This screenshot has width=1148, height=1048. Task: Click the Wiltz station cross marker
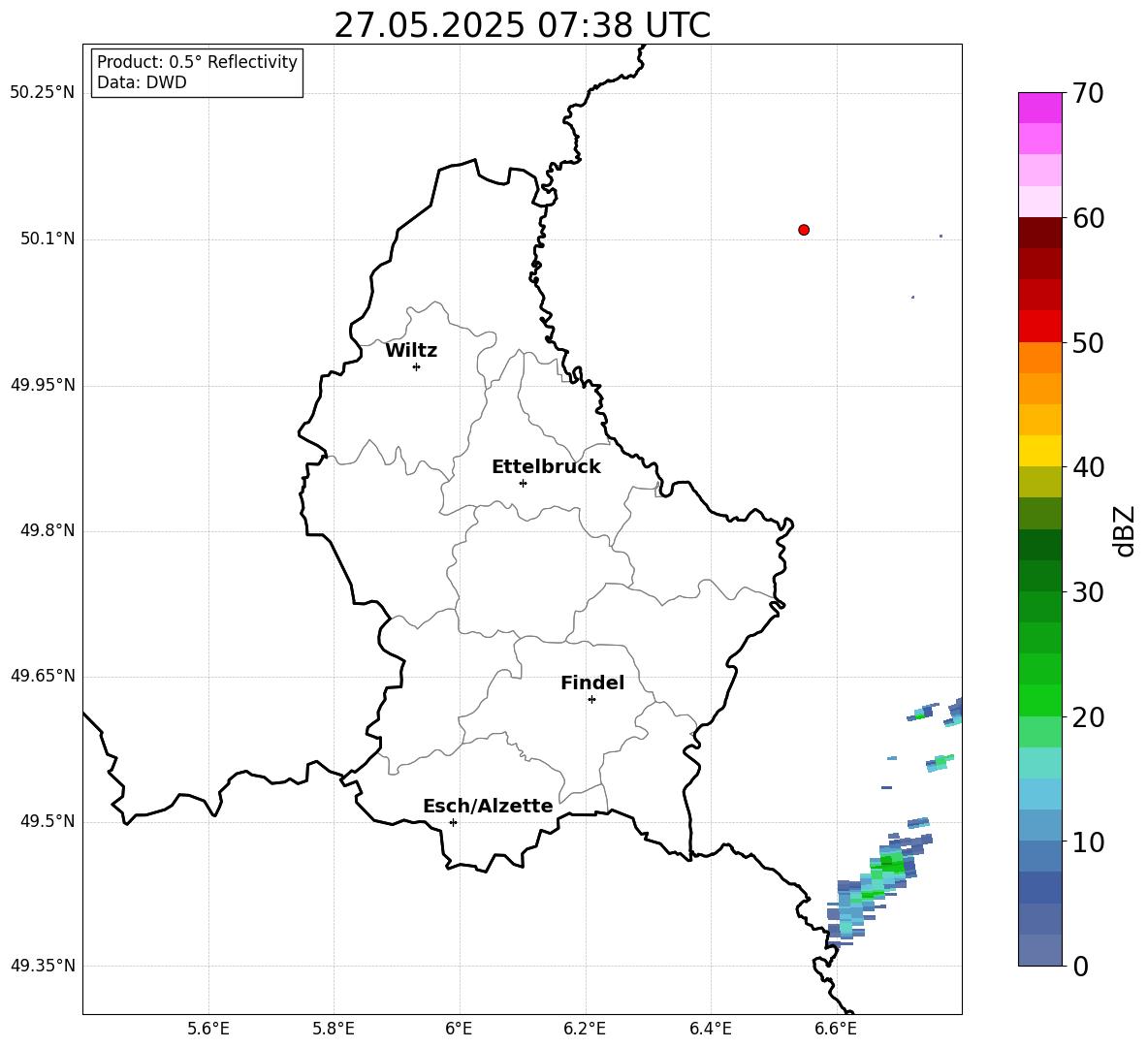pyautogui.click(x=417, y=366)
